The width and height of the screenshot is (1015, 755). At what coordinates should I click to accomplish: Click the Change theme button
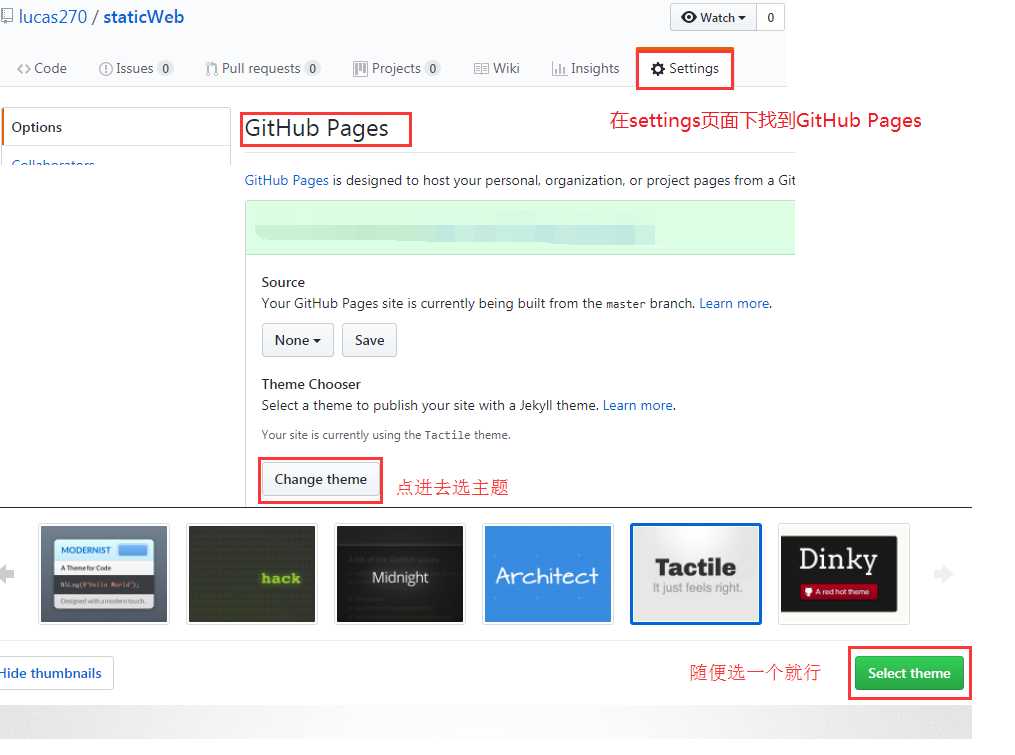[320, 479]
